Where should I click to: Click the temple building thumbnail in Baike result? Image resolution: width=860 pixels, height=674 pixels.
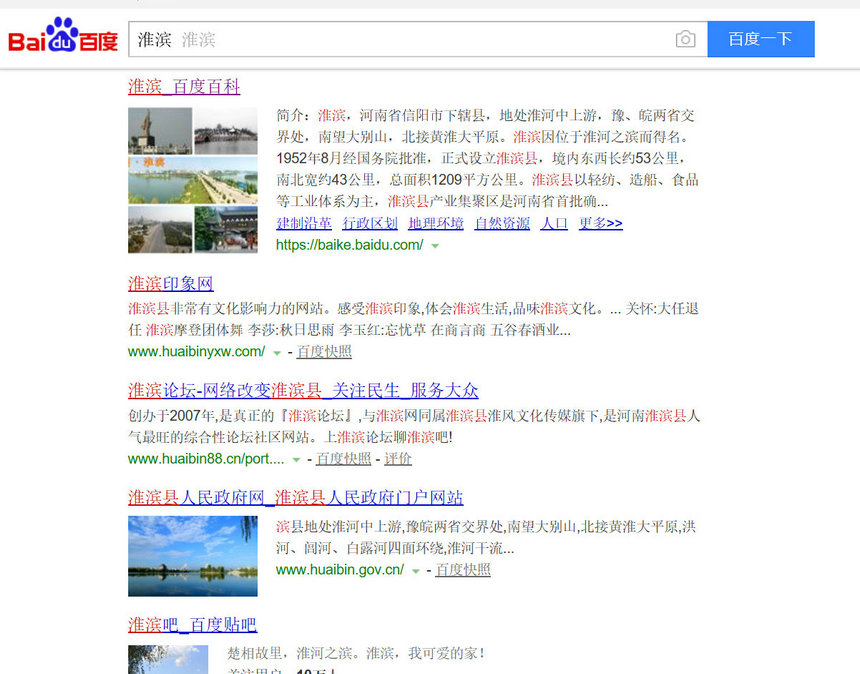[226, 230]
